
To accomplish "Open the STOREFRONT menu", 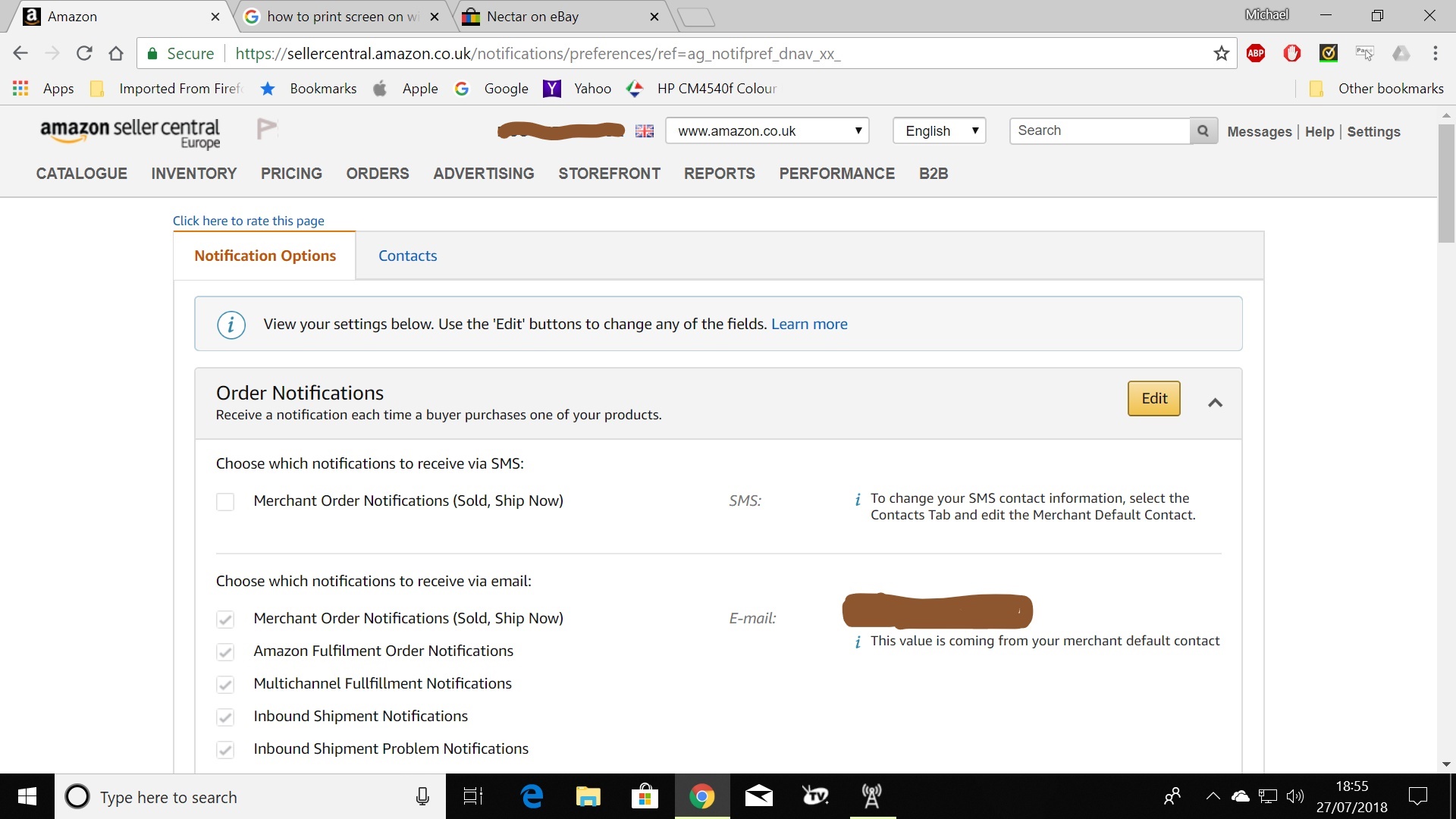I will click(609, 174).
